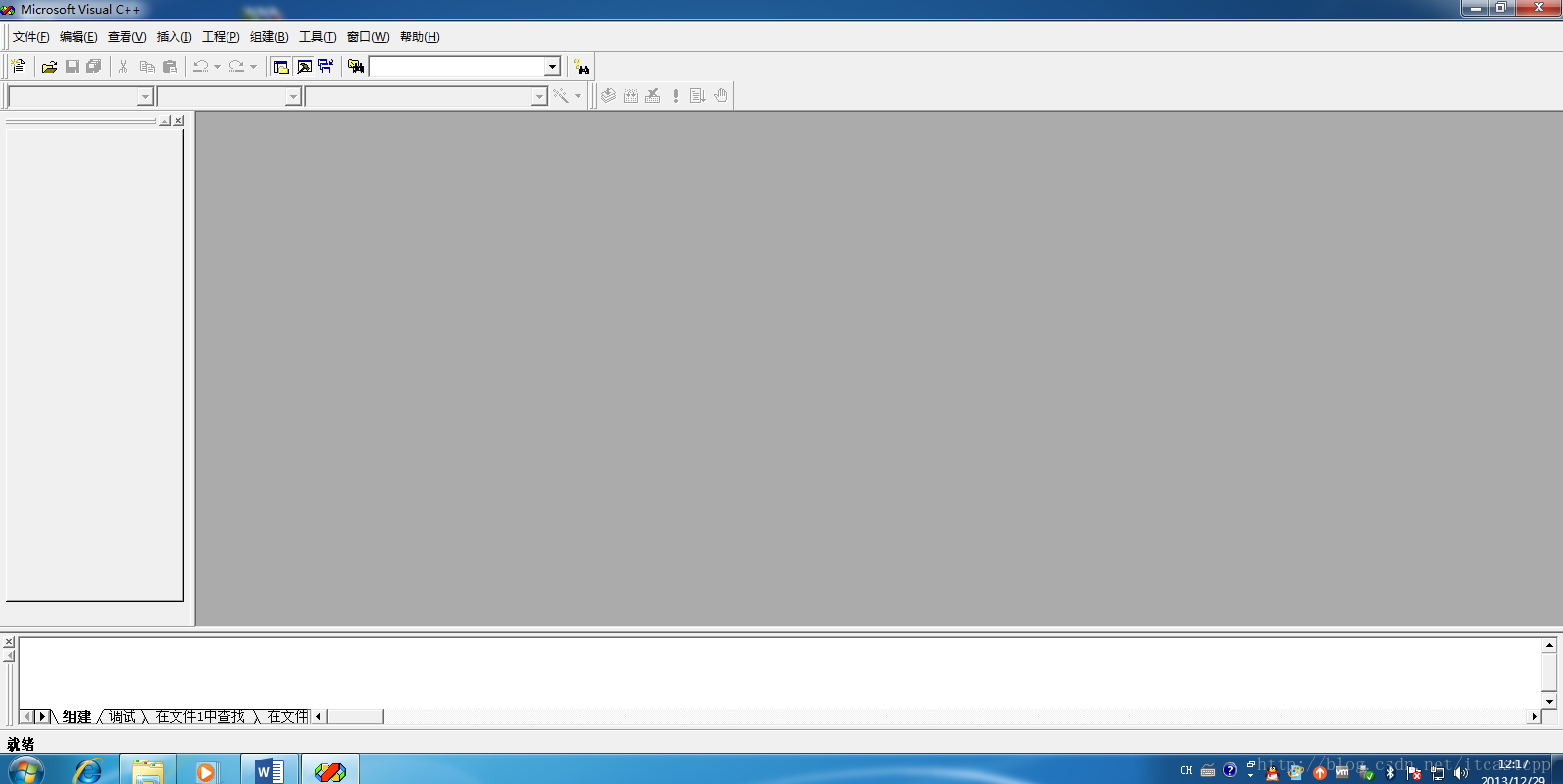Click the Paste clipboard icon

pyautogui.click(x=170, y=67)
